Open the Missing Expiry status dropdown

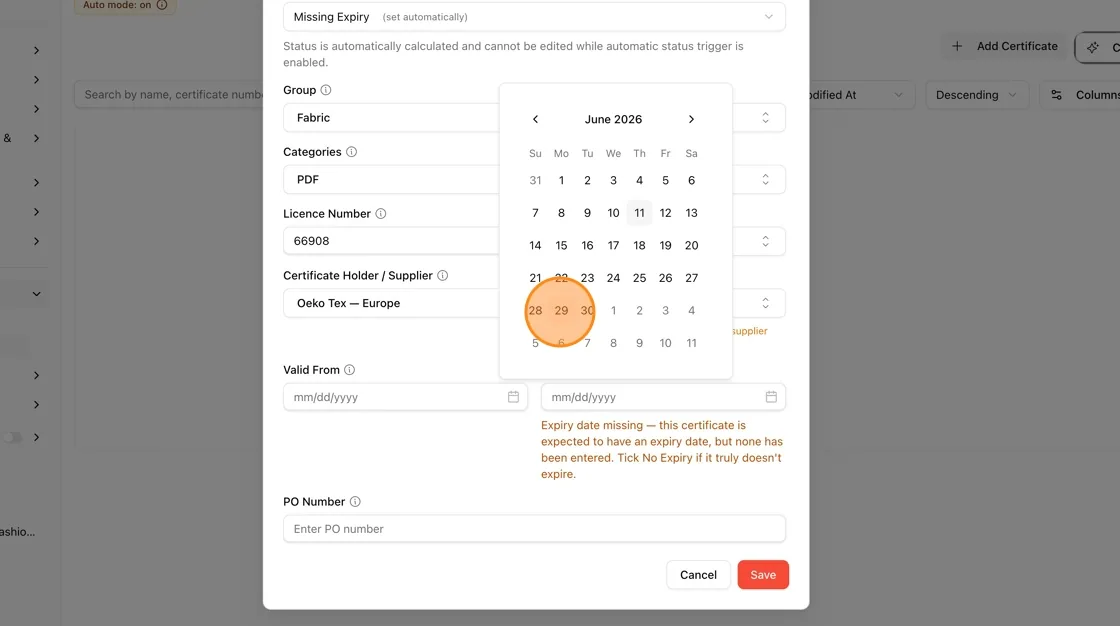(534, 16)
